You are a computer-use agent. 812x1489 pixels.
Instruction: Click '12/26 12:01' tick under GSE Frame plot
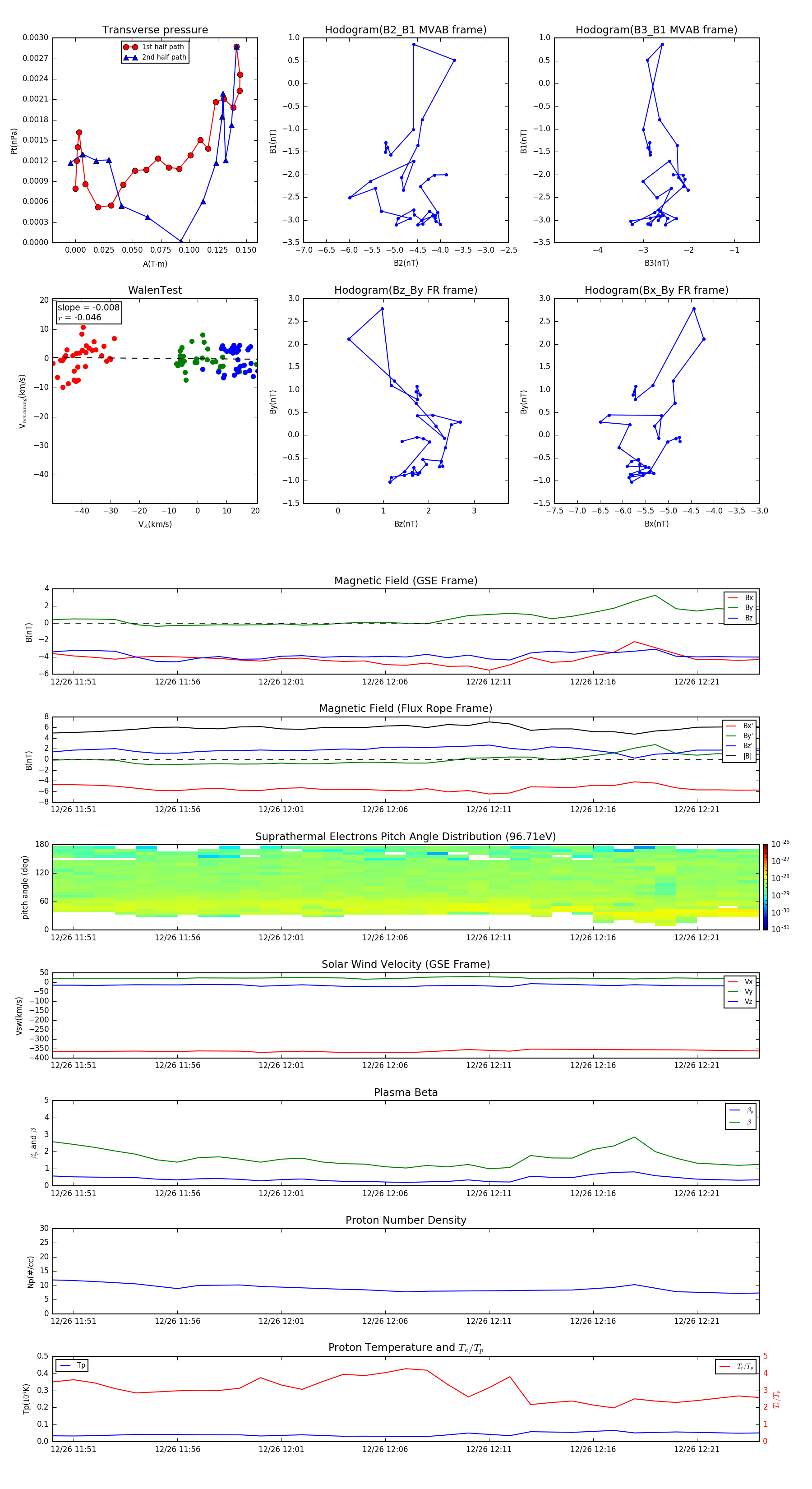(281, 682)
